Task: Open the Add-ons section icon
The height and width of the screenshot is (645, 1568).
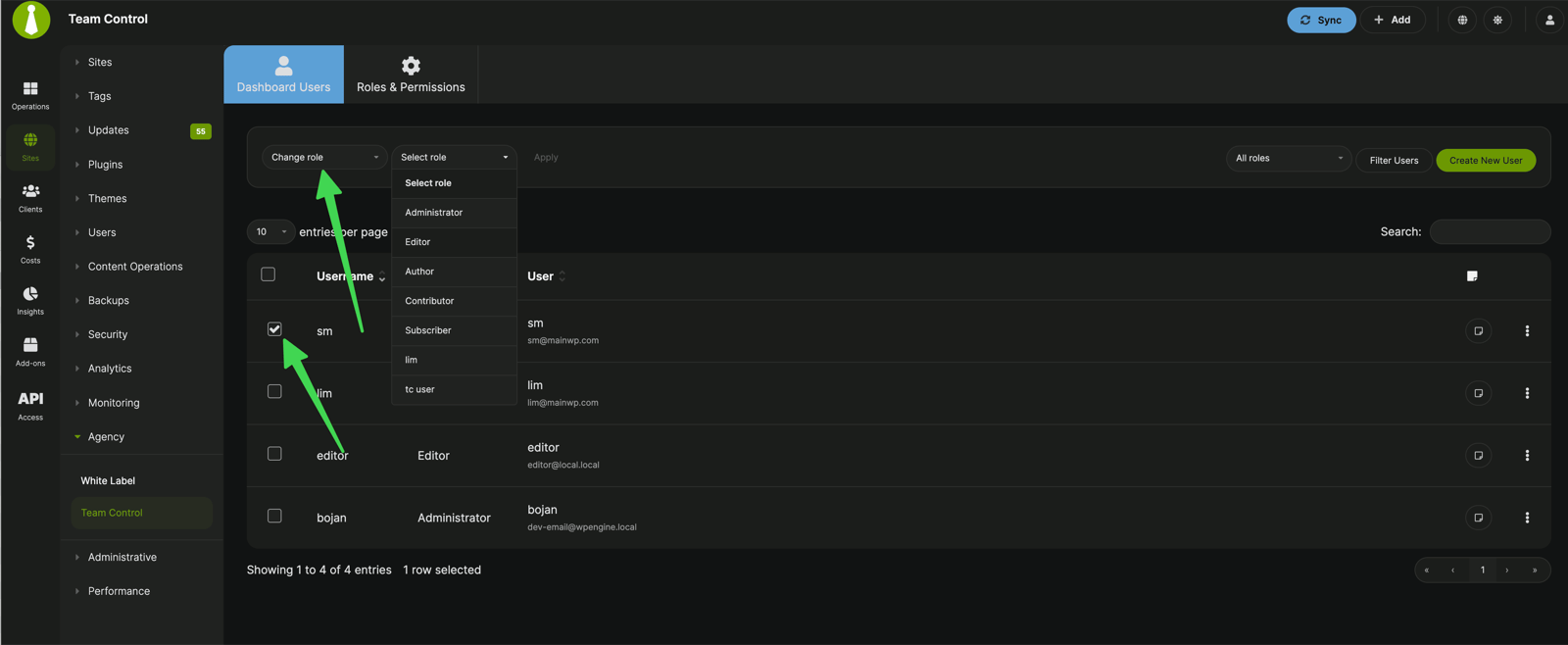Action: [30, 351]
